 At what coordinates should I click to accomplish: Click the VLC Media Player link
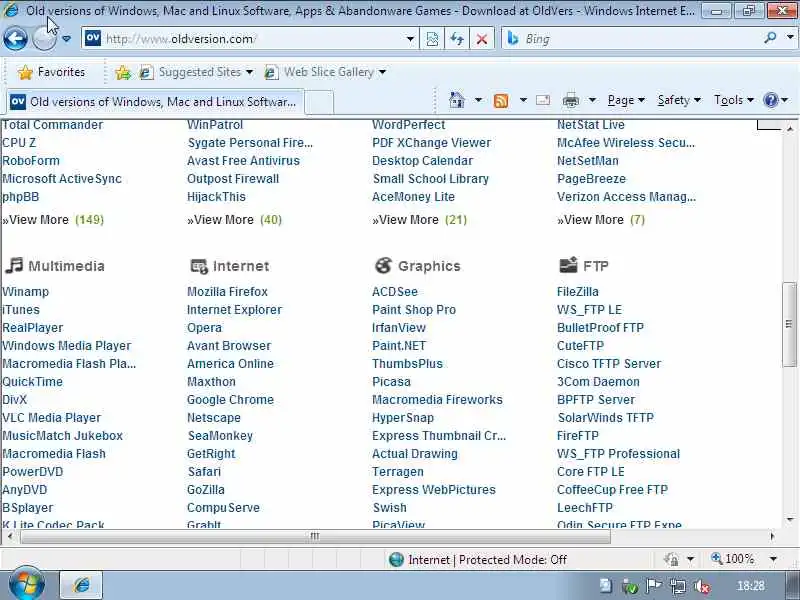(x=52, y=418)
